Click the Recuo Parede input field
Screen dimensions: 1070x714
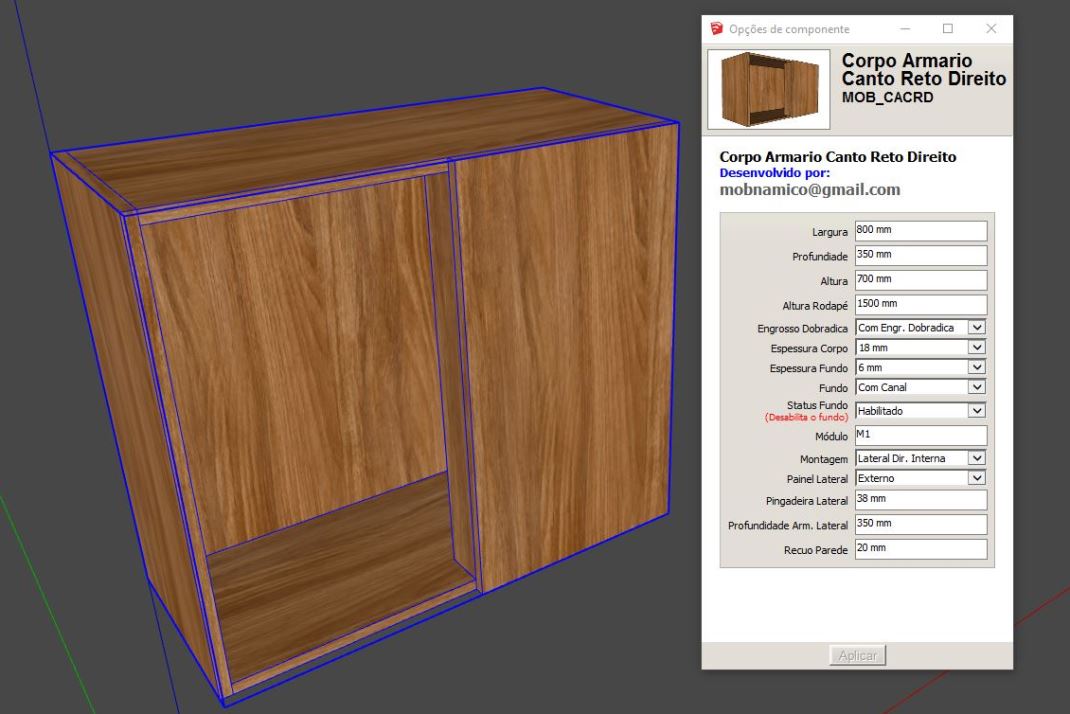920,549
